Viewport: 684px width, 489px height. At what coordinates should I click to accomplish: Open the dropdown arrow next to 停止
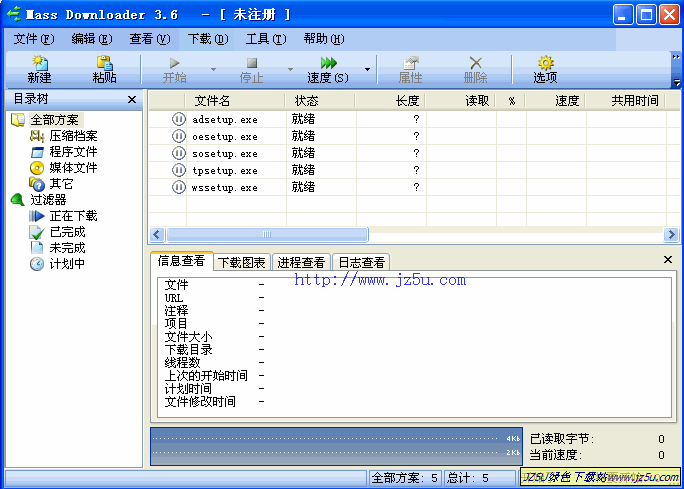click(x=290, y=69)
